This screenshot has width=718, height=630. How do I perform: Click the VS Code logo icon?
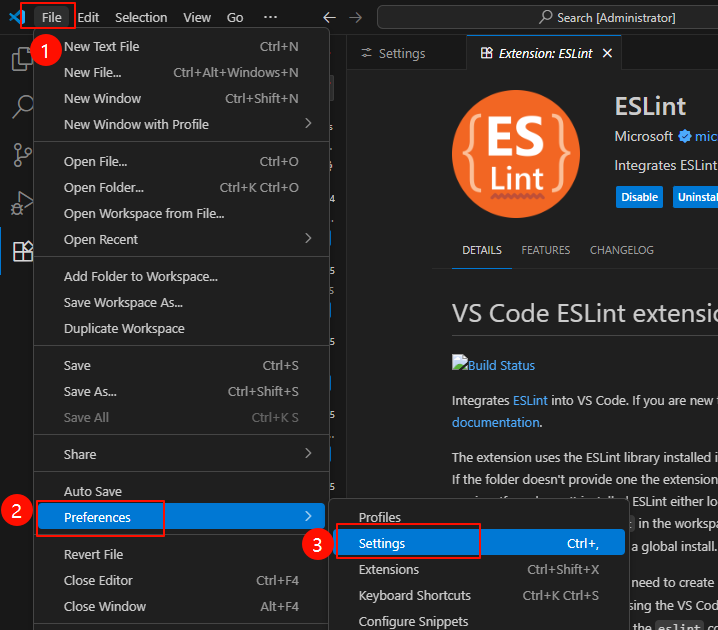pos(17,17)
